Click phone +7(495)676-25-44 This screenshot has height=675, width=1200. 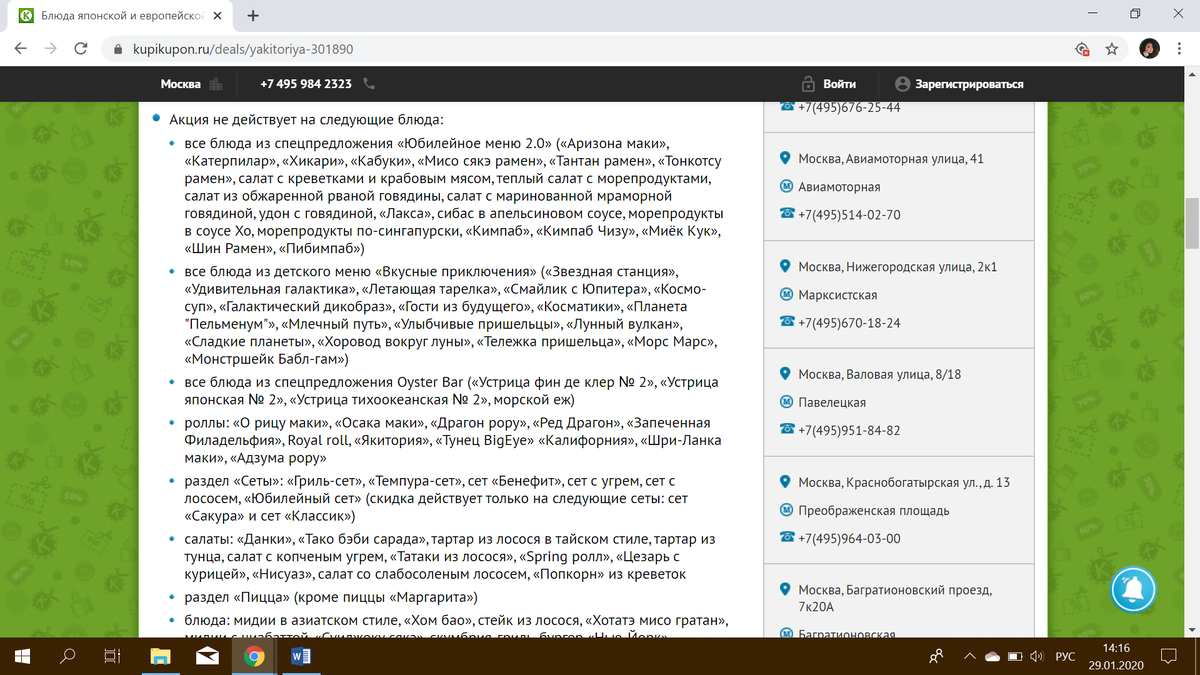pos(849,107)
